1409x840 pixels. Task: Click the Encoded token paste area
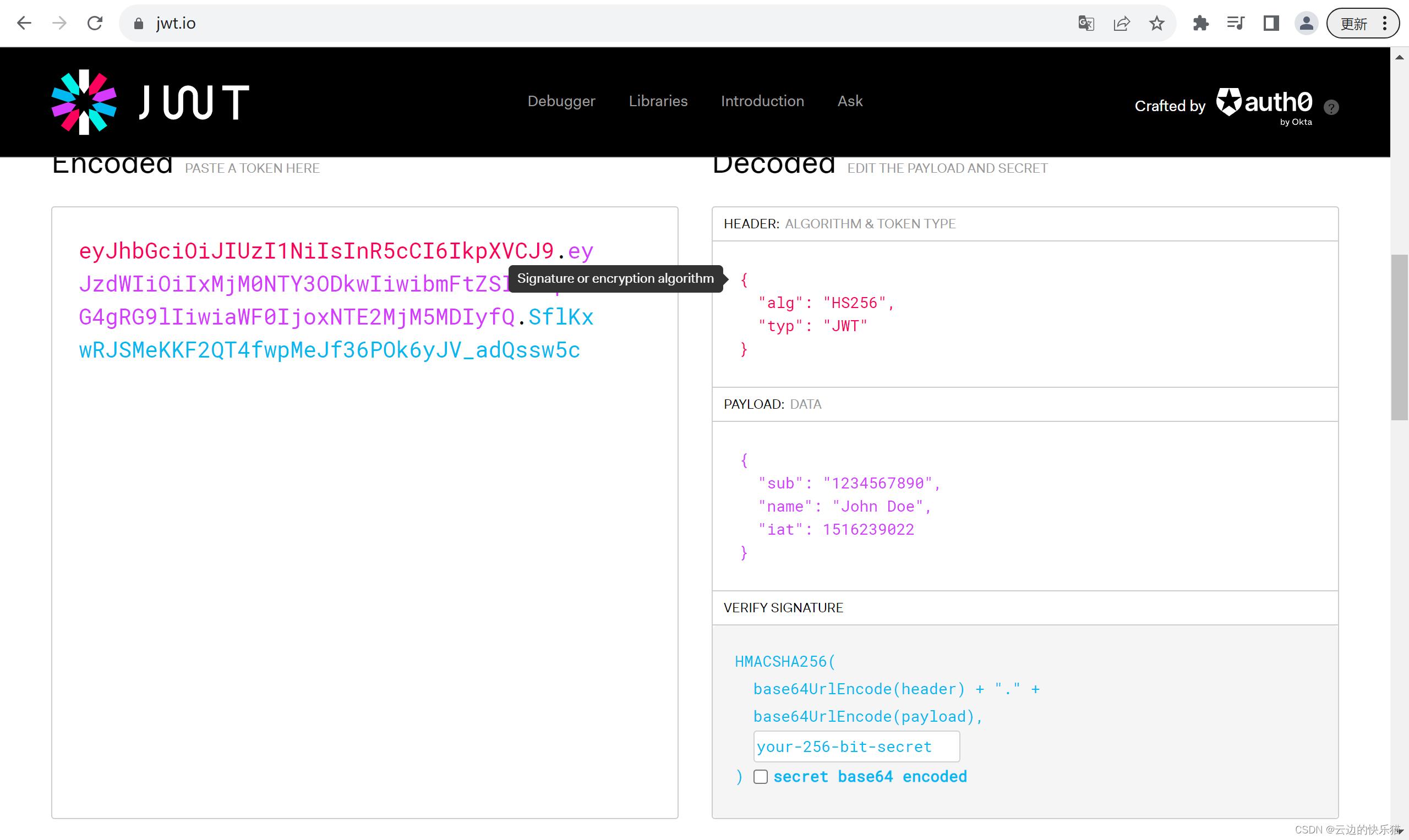(365, 510)
